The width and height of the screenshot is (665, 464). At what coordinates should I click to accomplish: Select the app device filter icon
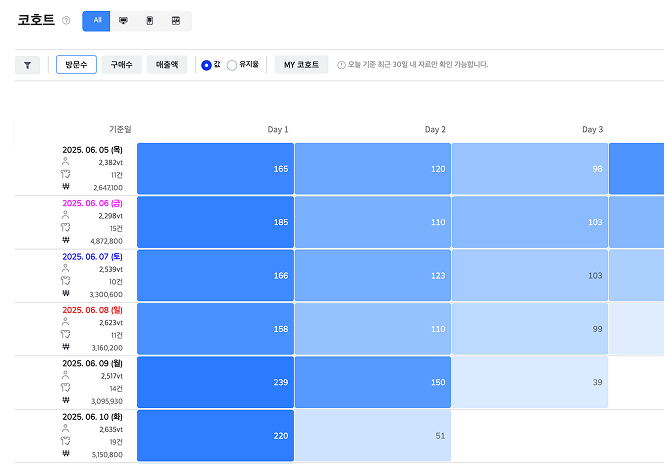[176, 20]
